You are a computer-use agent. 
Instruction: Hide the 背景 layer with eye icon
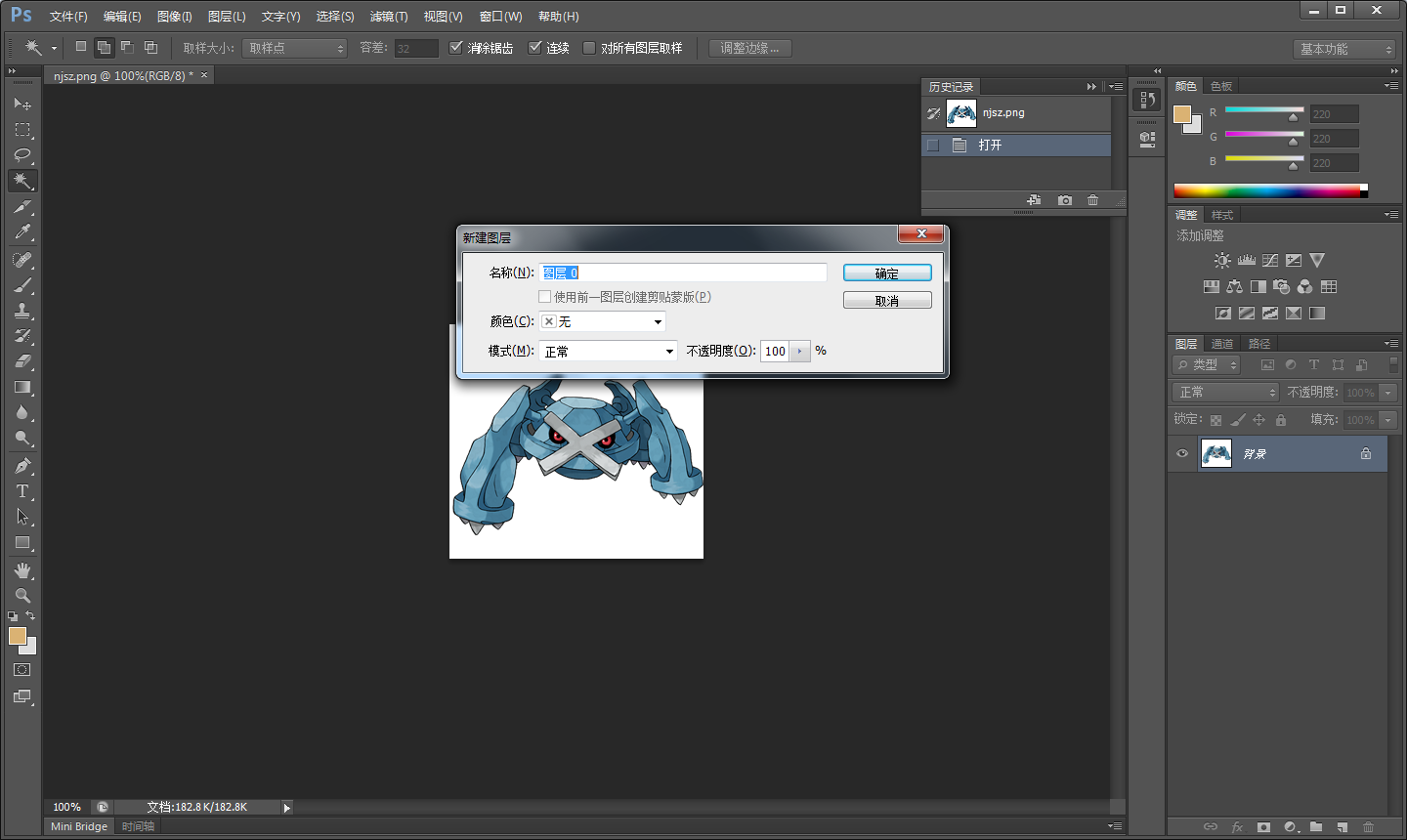coord(1182,454)
